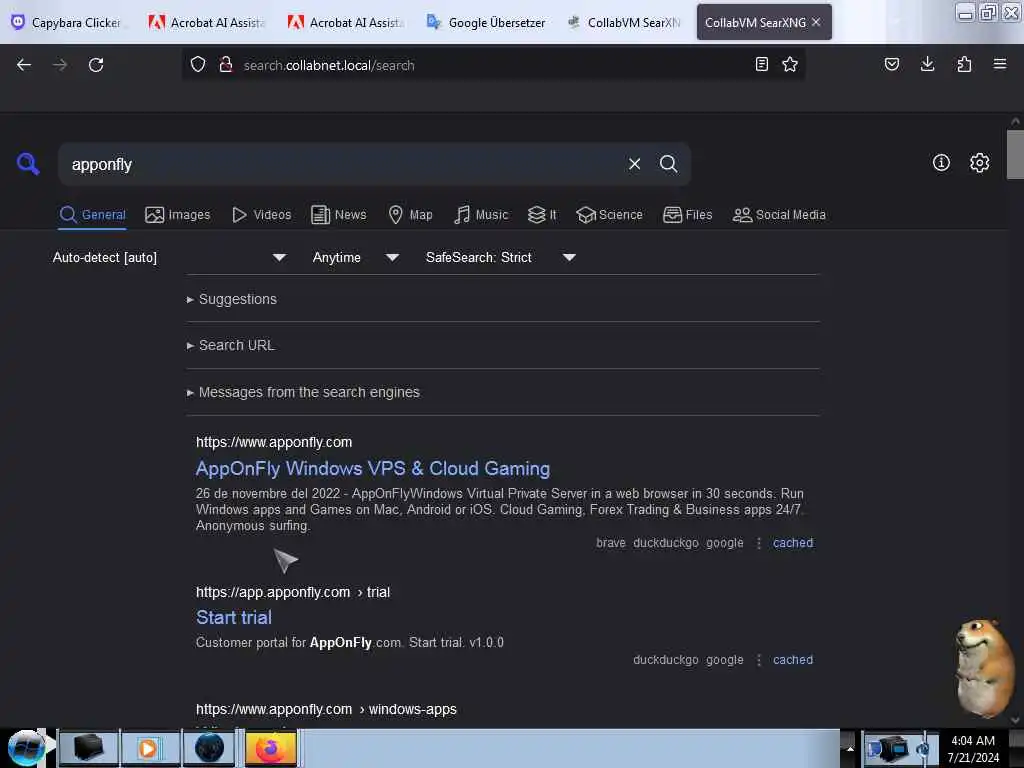Open cached copy of AppOnFly VPS result
The width and height of the screenshot is (1024, 768).
[x=793, y=543]
